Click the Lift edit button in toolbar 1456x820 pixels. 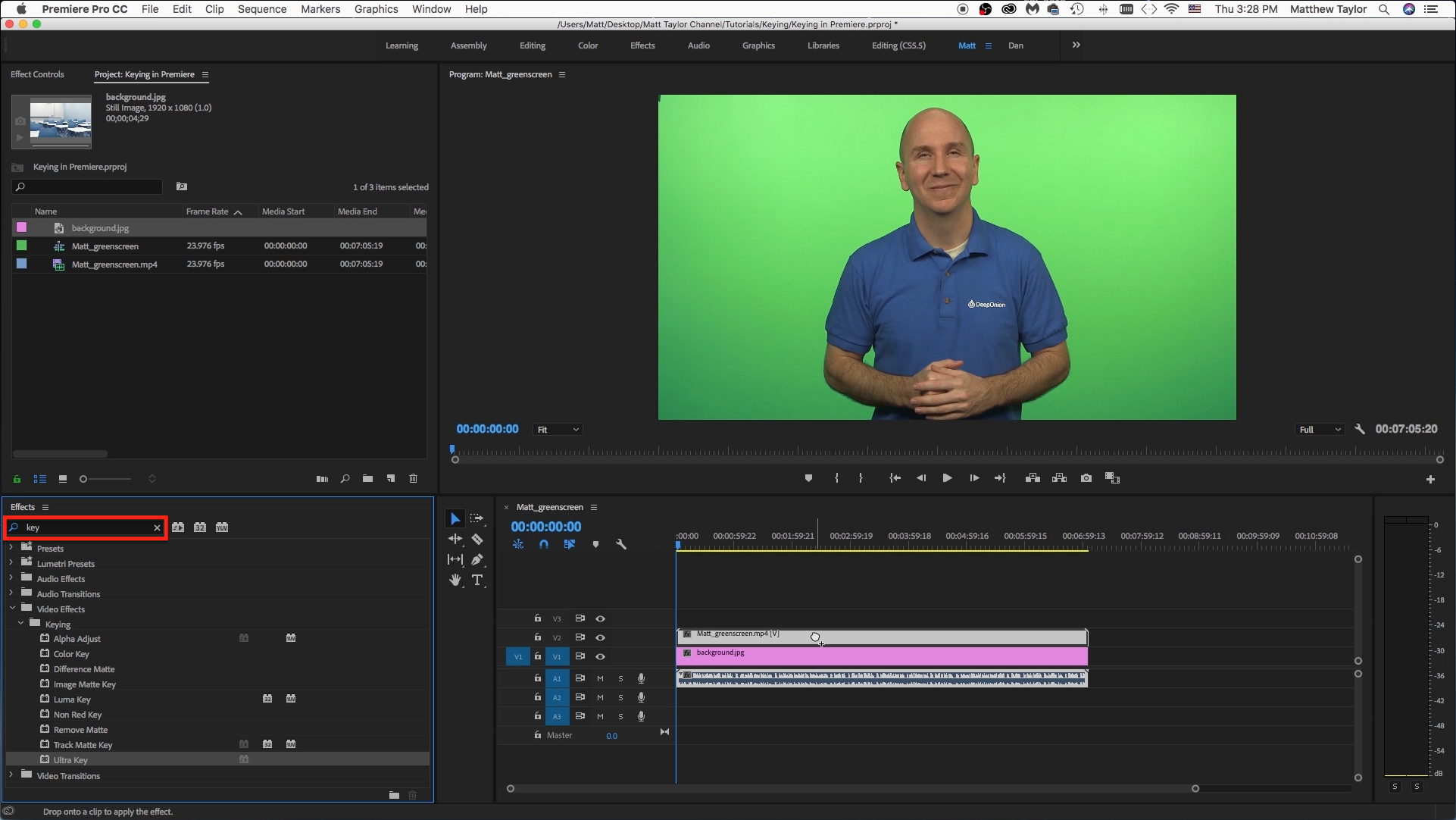click(x=1033, y=478)
